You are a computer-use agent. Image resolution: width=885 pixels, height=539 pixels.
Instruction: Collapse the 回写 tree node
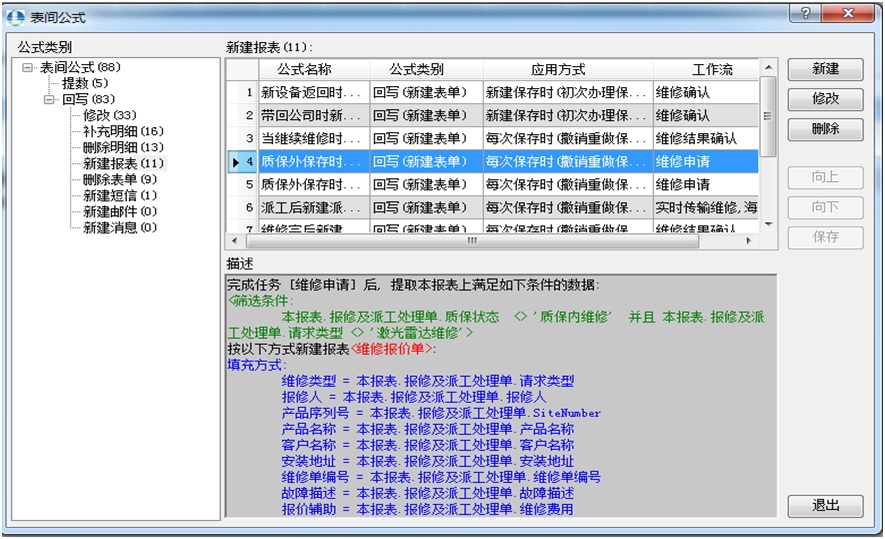pyautogui.click(x=50, y=99)
